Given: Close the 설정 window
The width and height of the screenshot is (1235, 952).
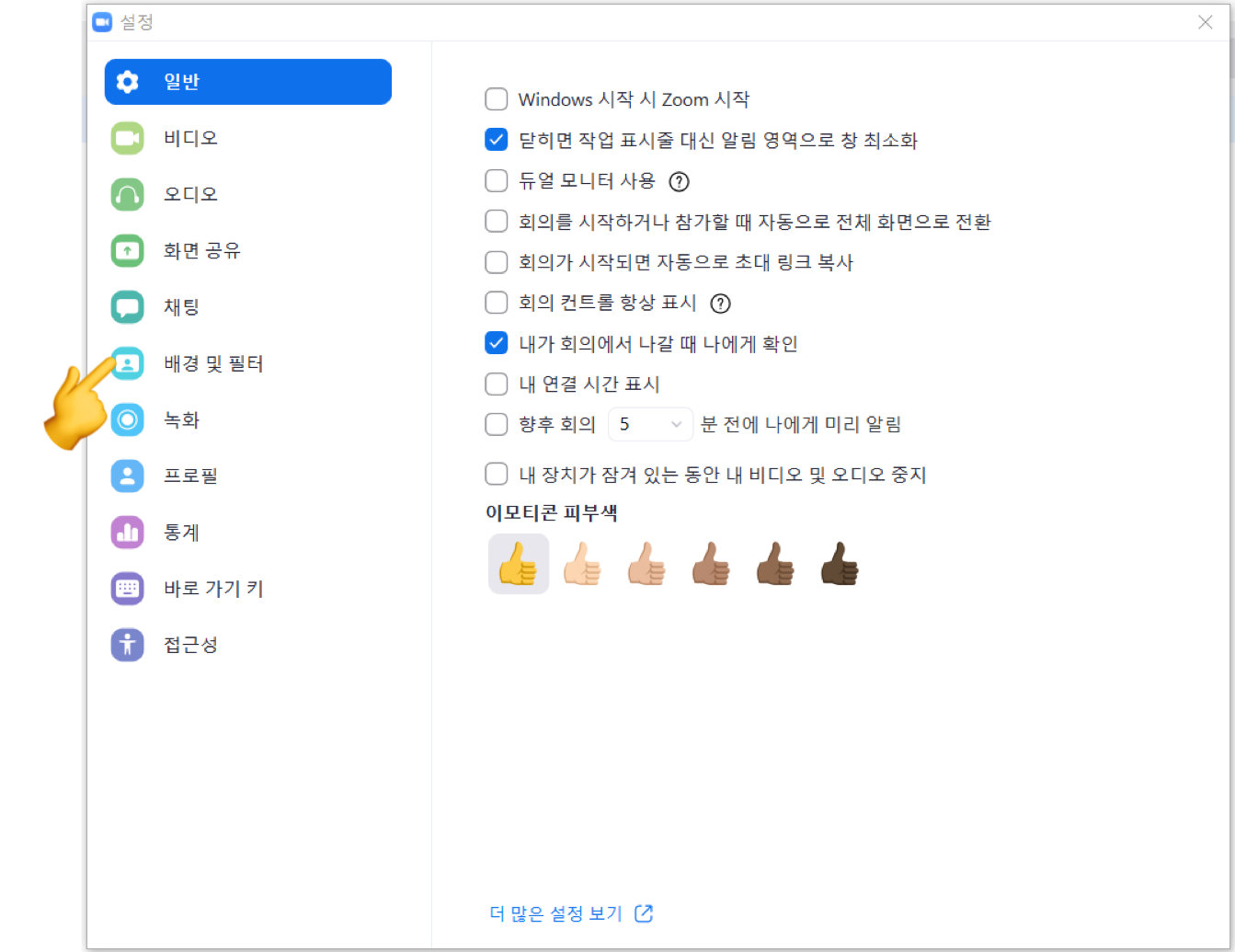Looking at the screenshot, I should [x=1206, y=22].
